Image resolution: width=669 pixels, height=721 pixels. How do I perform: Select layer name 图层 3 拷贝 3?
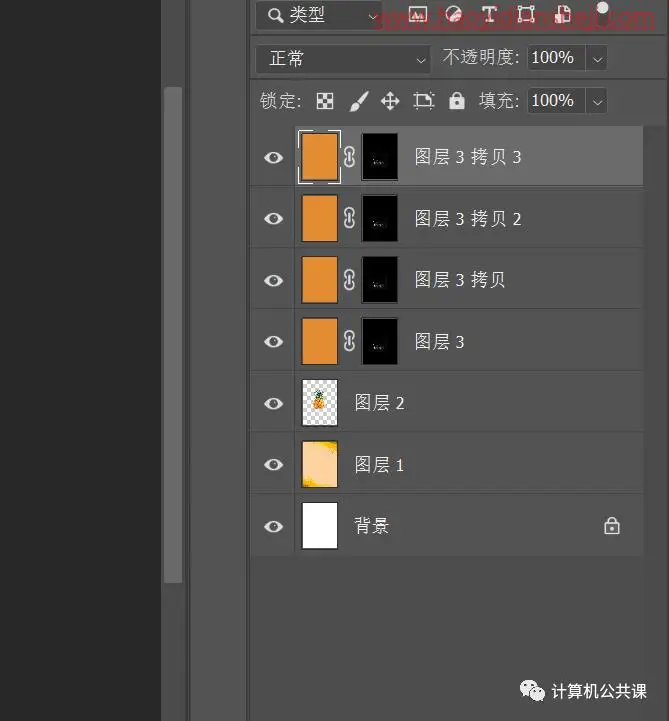click(468, 157)
